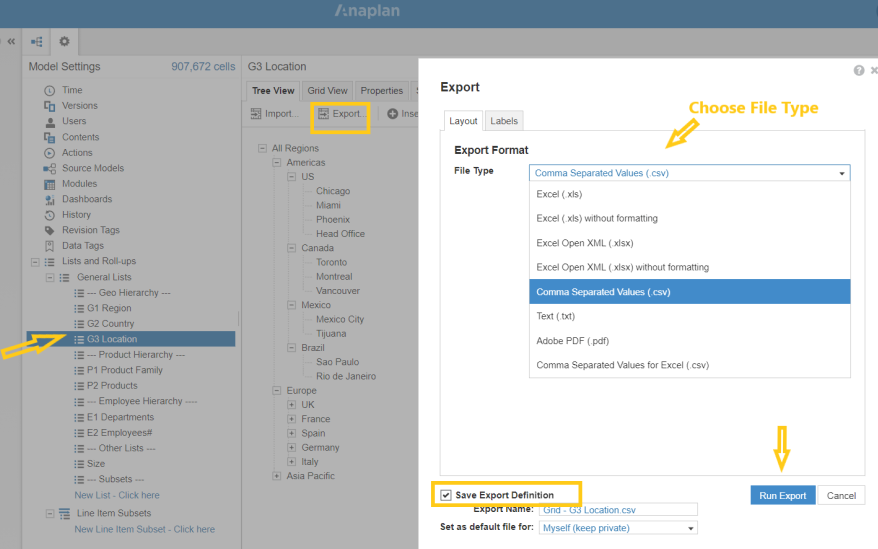Screen dimensions: 878x549
Task: Click the Run Export button
Action: [x=782, y=495]
